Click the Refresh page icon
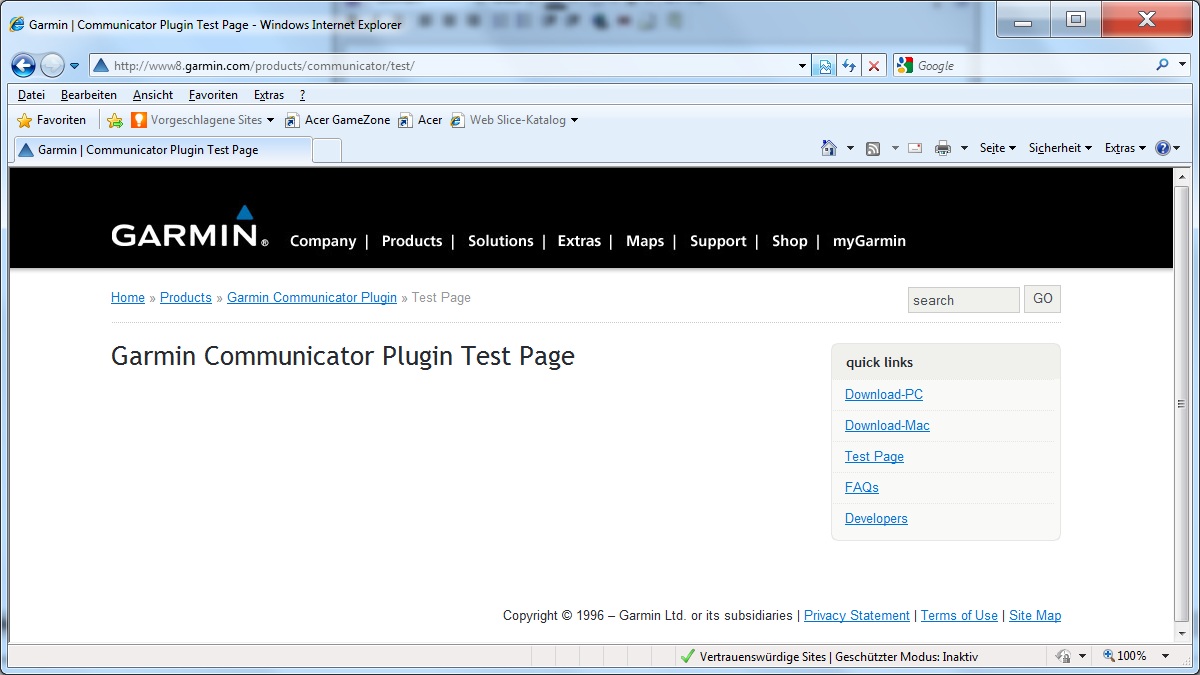 [x=849, y=66]
